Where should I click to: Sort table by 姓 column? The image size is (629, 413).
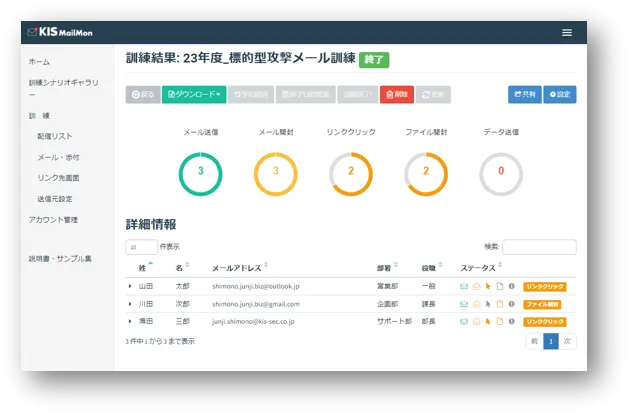click(146, 268)
